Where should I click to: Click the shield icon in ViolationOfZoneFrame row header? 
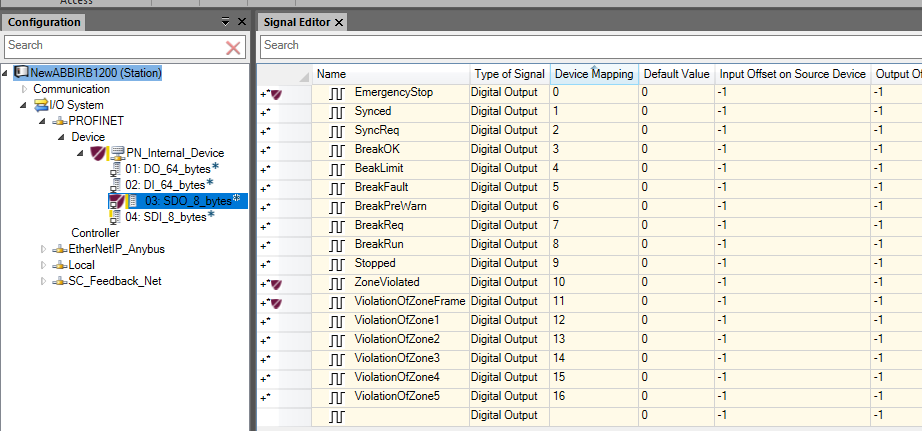[276, 303]
